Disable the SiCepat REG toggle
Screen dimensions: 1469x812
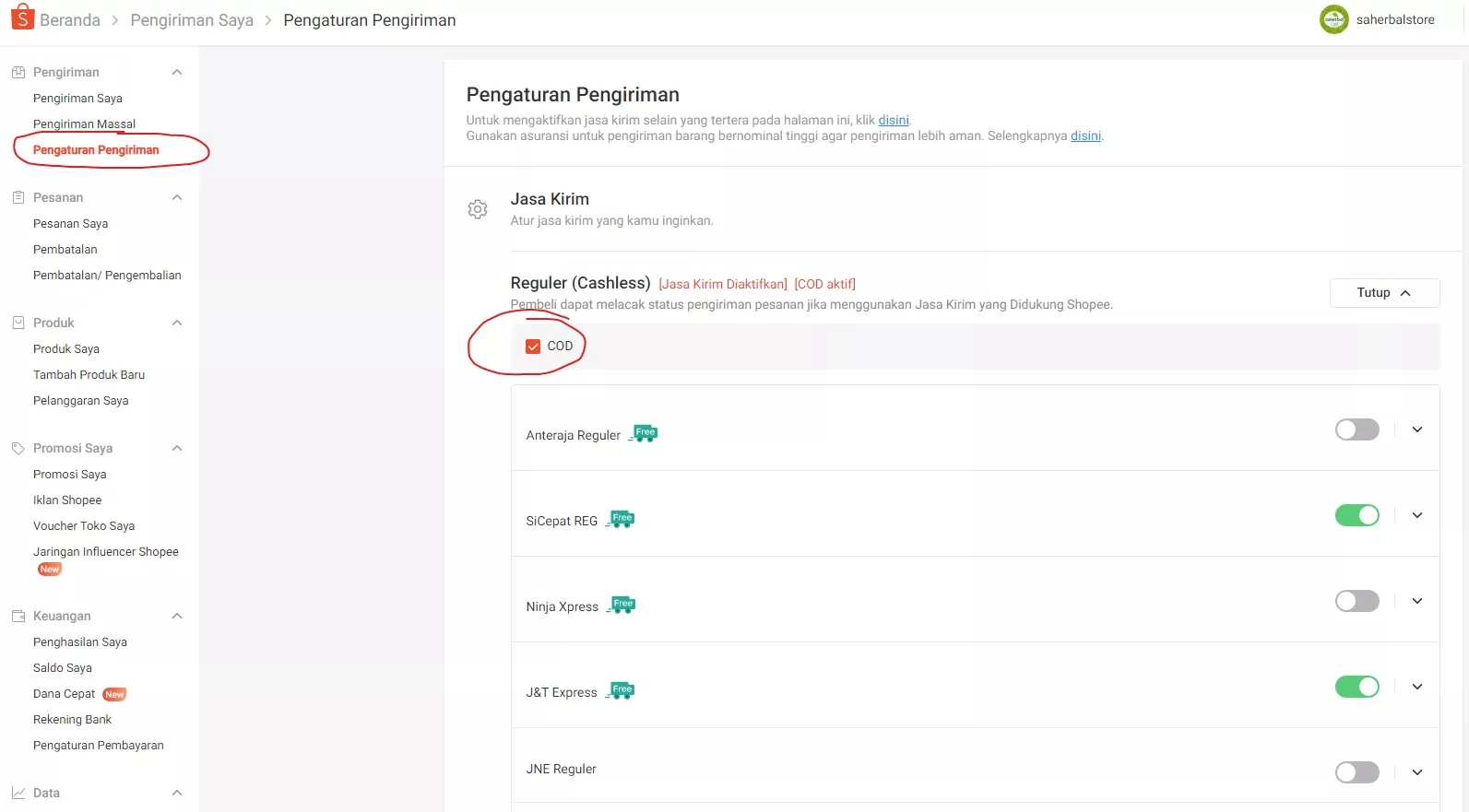click(x=1356, y=515)
